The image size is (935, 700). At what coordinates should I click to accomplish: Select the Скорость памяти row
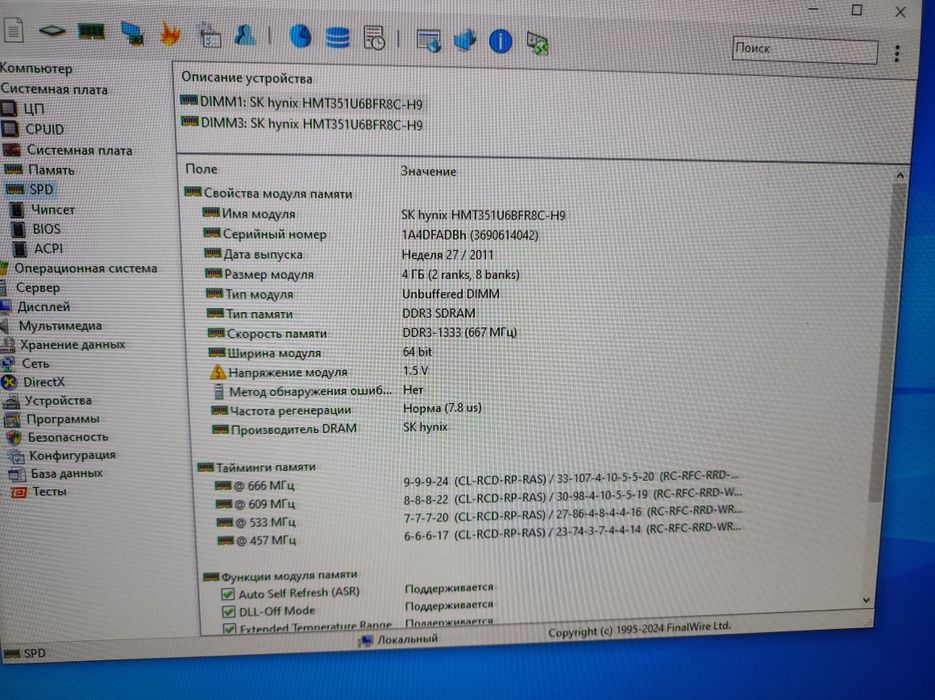tap(362, 333)
